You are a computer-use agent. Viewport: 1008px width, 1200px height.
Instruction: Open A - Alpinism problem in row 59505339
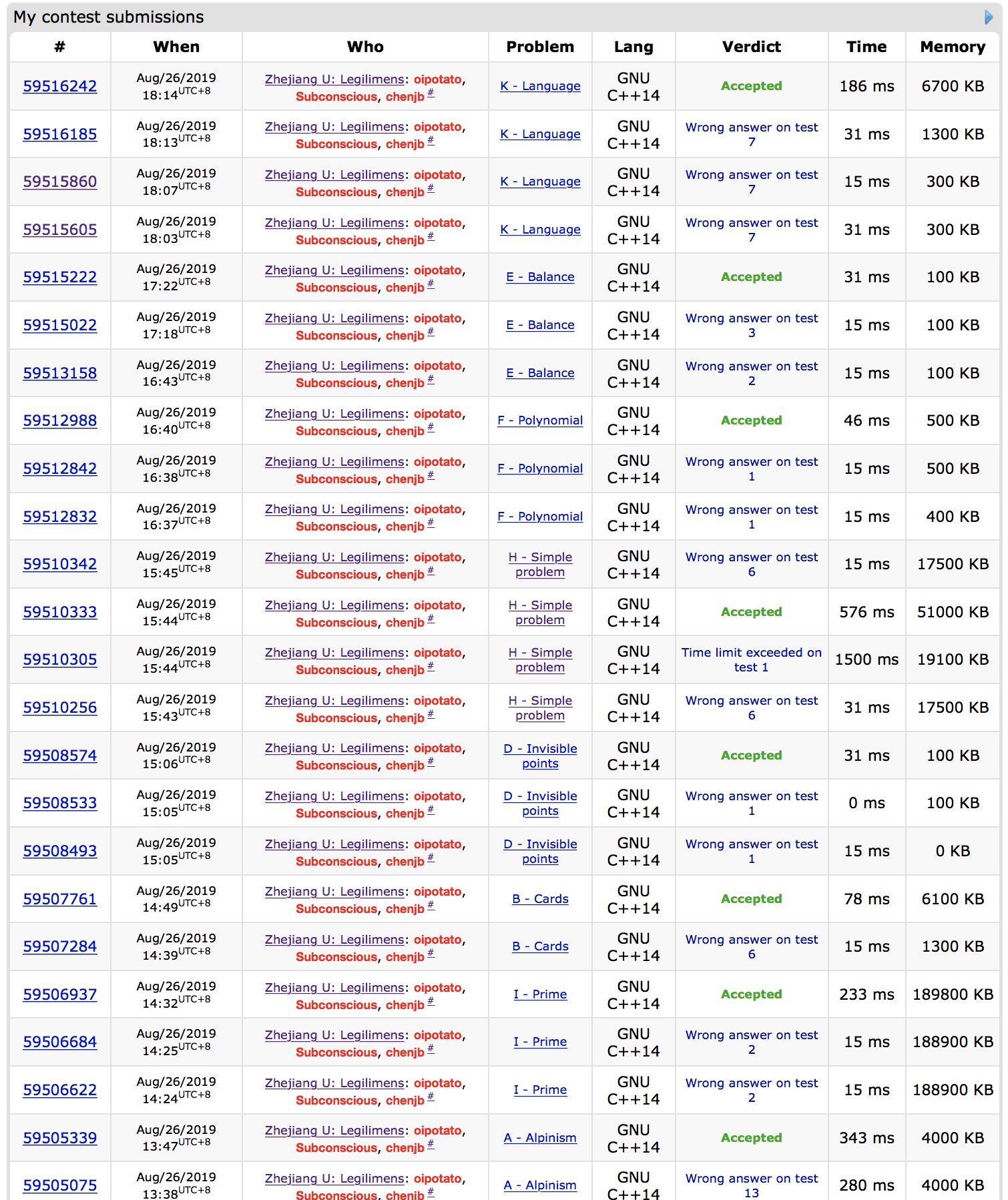(x=540, y=1138)
